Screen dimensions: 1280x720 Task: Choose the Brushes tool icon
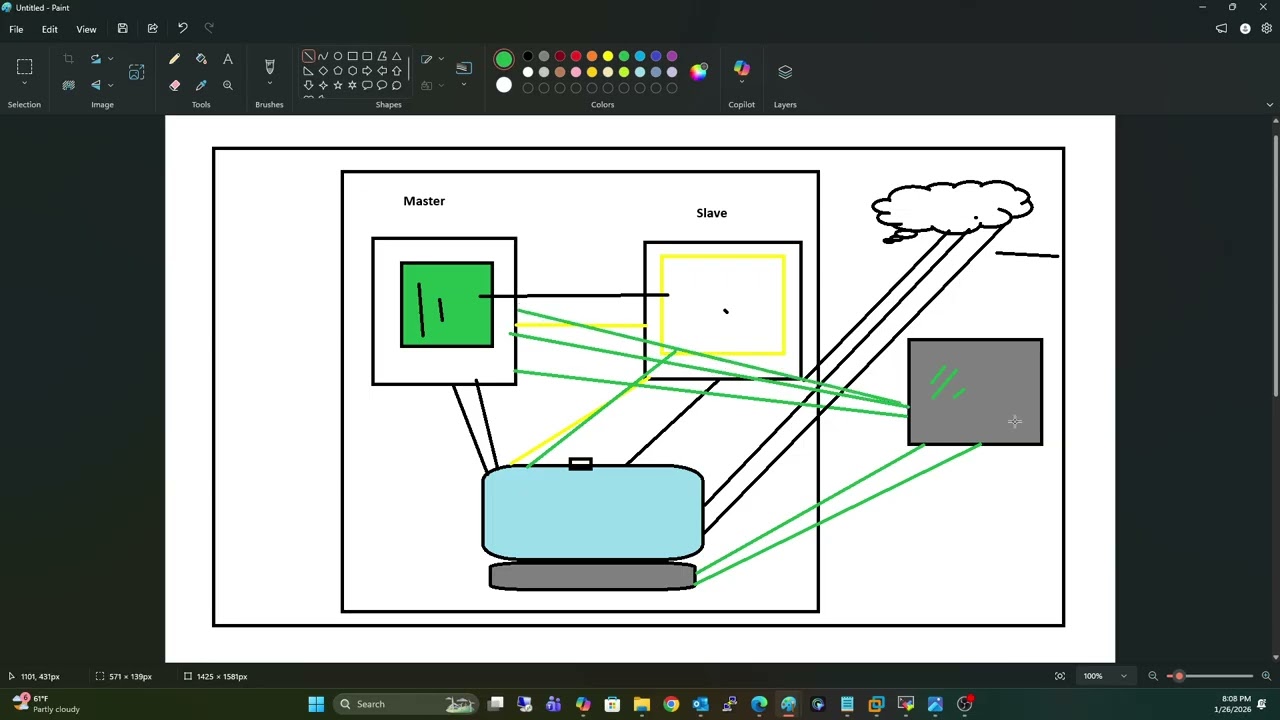[x=269, y=67]
